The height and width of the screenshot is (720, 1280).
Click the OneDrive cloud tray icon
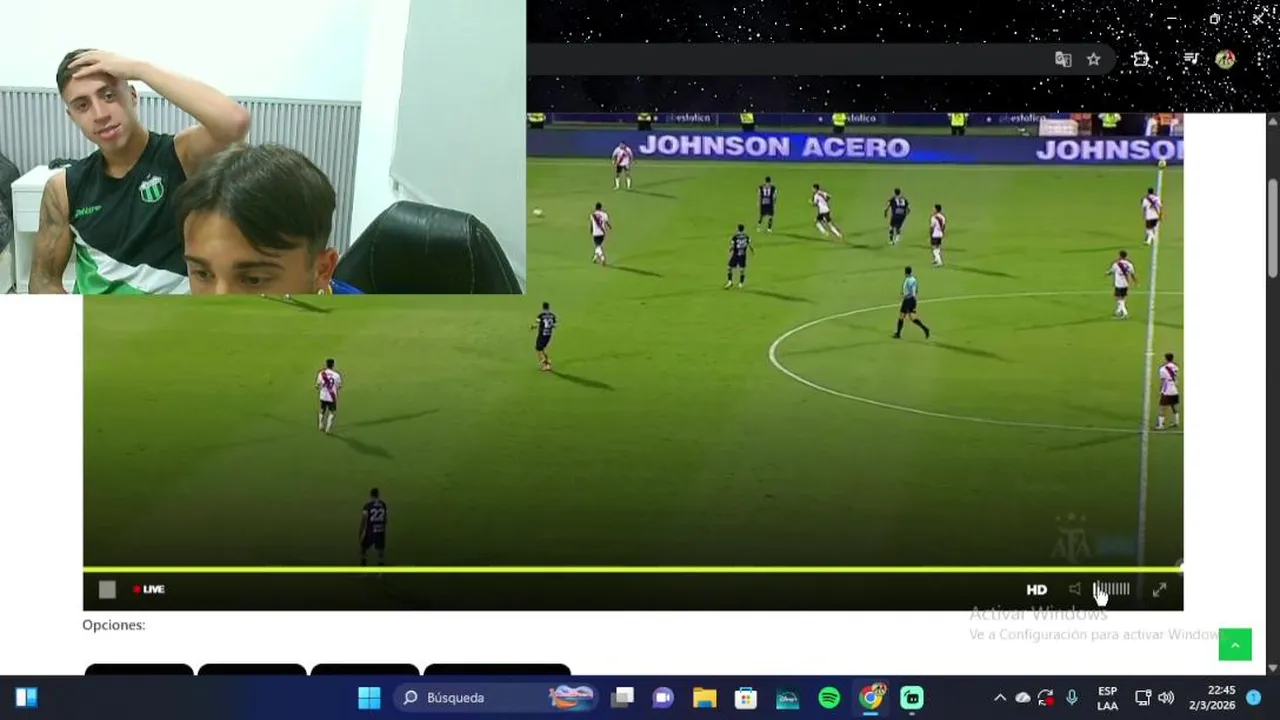(1023, 698)
